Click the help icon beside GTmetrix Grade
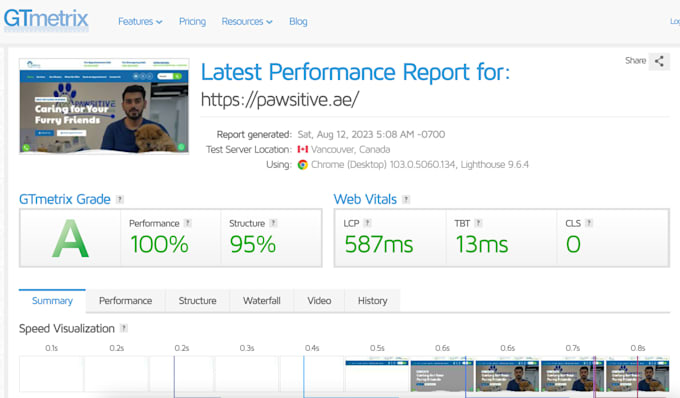 120,199
